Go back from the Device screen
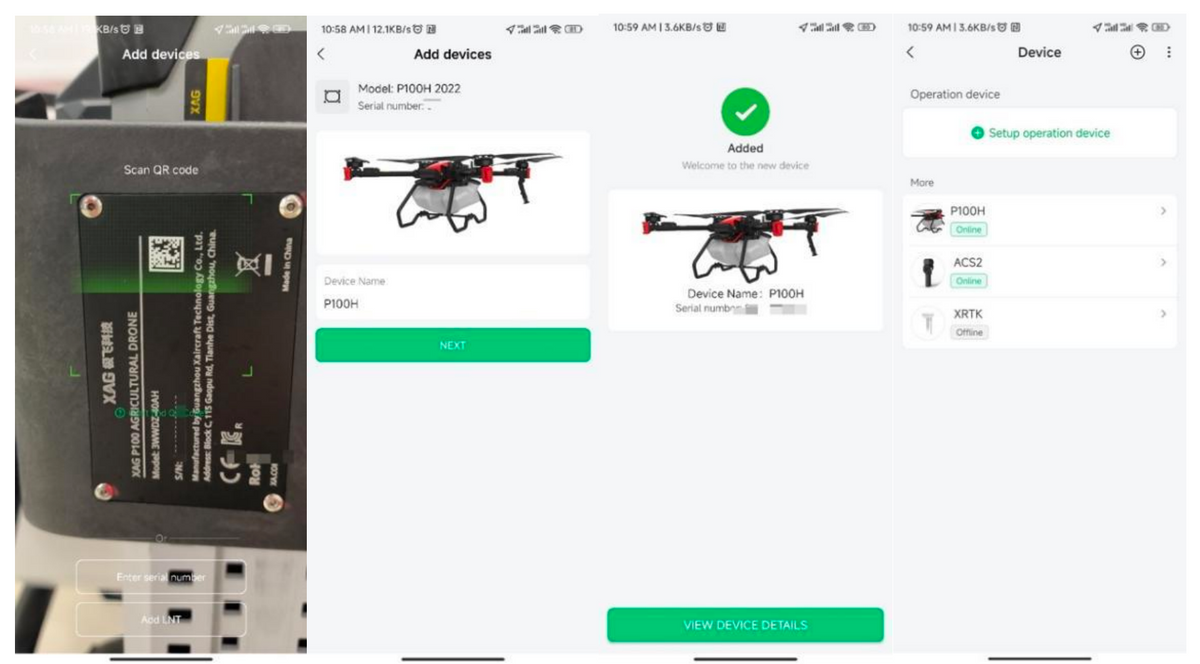1200x664 pixels. (910, 53)
